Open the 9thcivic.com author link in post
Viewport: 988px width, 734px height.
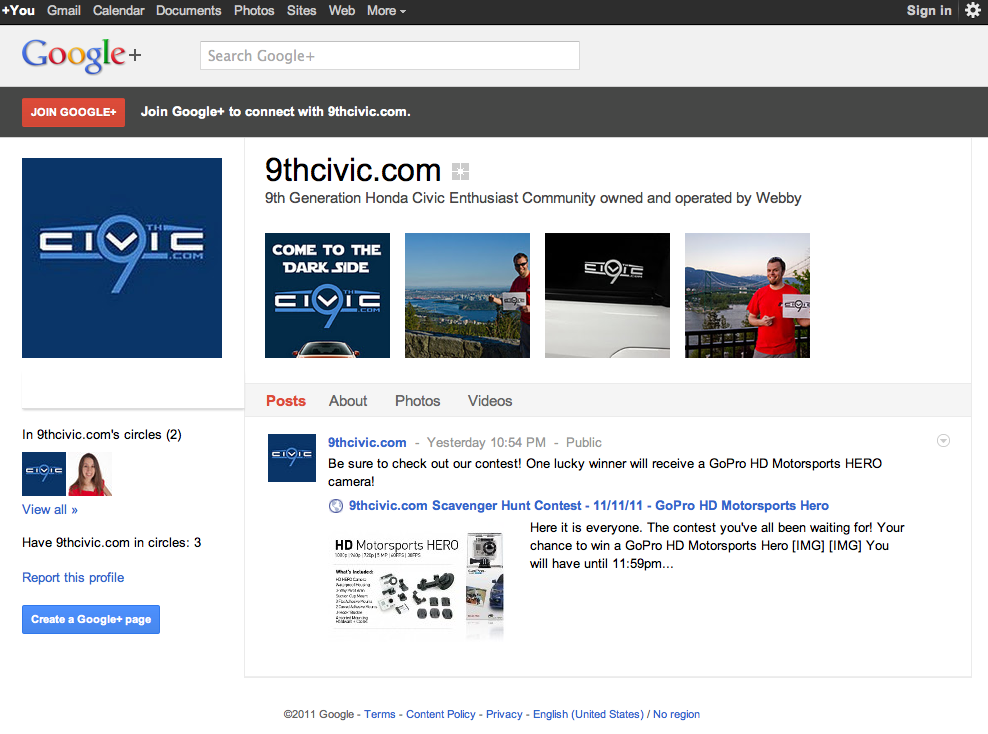pyautogui.click(x=367, y=443)
